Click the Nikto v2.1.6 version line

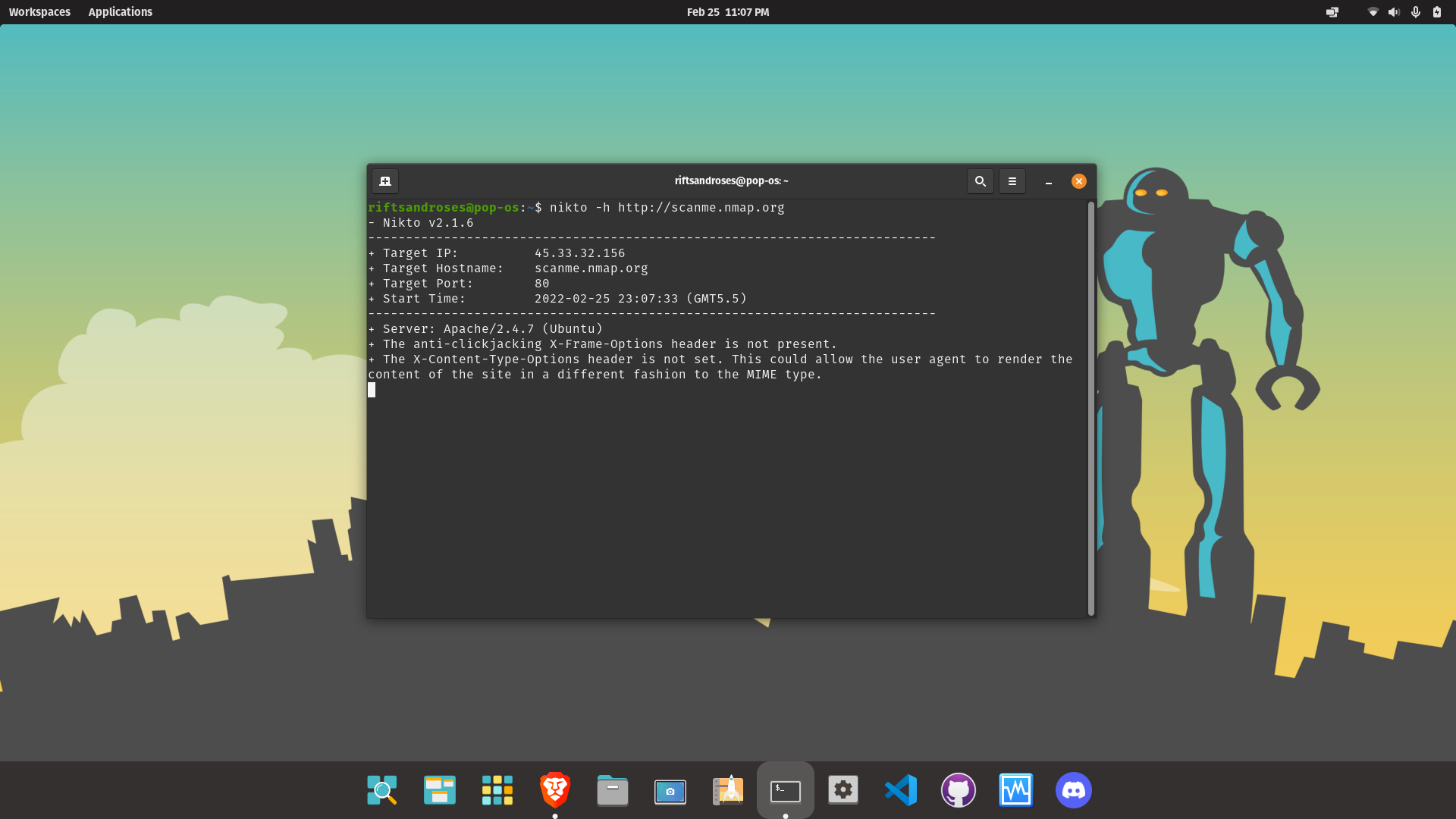[x=421, y=223]
